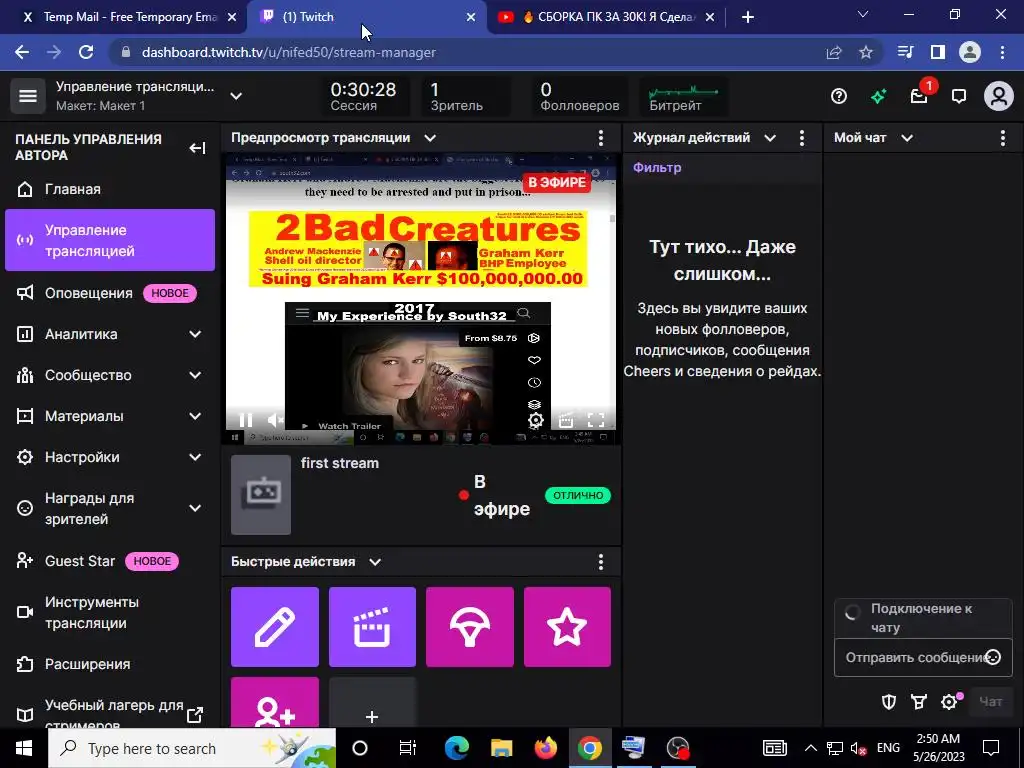Enter fullscreen on stream preview

tap(596, 421)
